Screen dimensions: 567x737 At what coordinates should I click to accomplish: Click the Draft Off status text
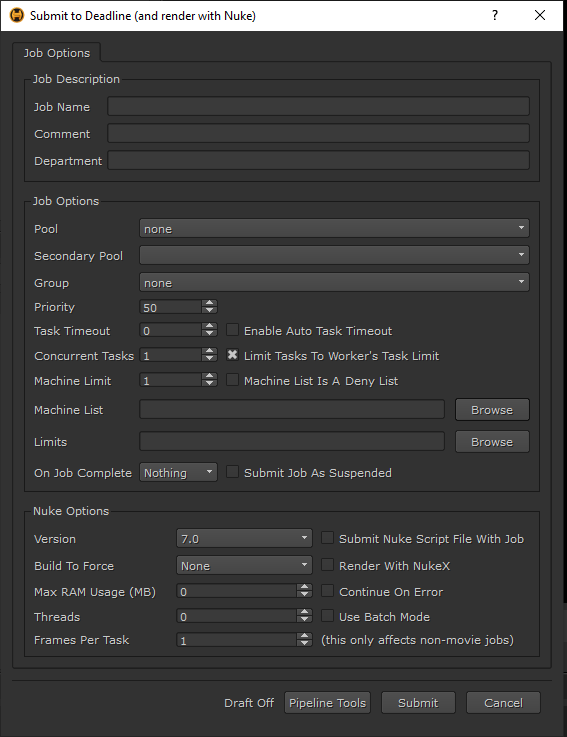tap(249, 703)
